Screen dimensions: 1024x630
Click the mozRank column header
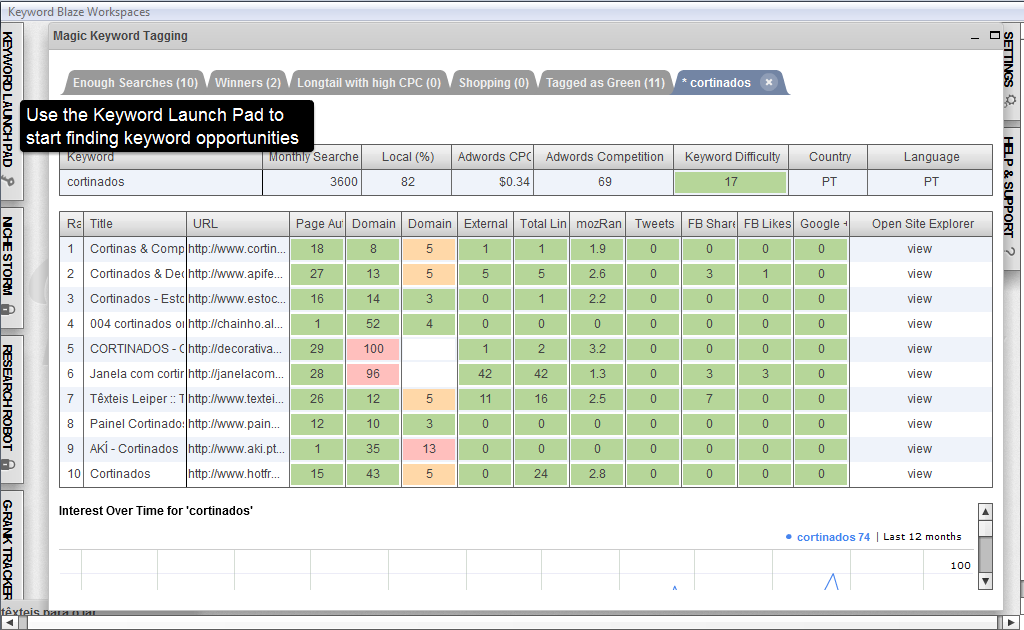pos(598,224)
